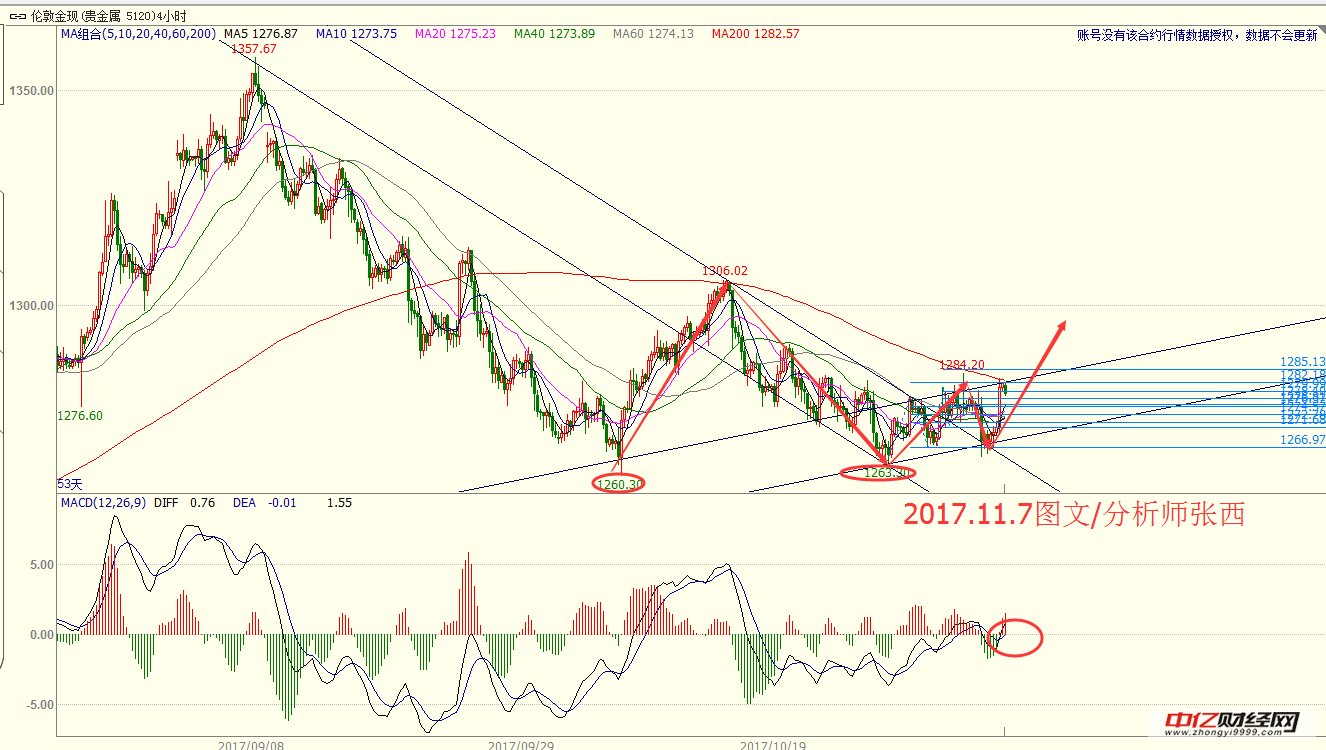The width and height of the screenshot is (1326, 750).
Task: Open MACD(12,26,9) indicator parameters
Action: pos(104,503)
